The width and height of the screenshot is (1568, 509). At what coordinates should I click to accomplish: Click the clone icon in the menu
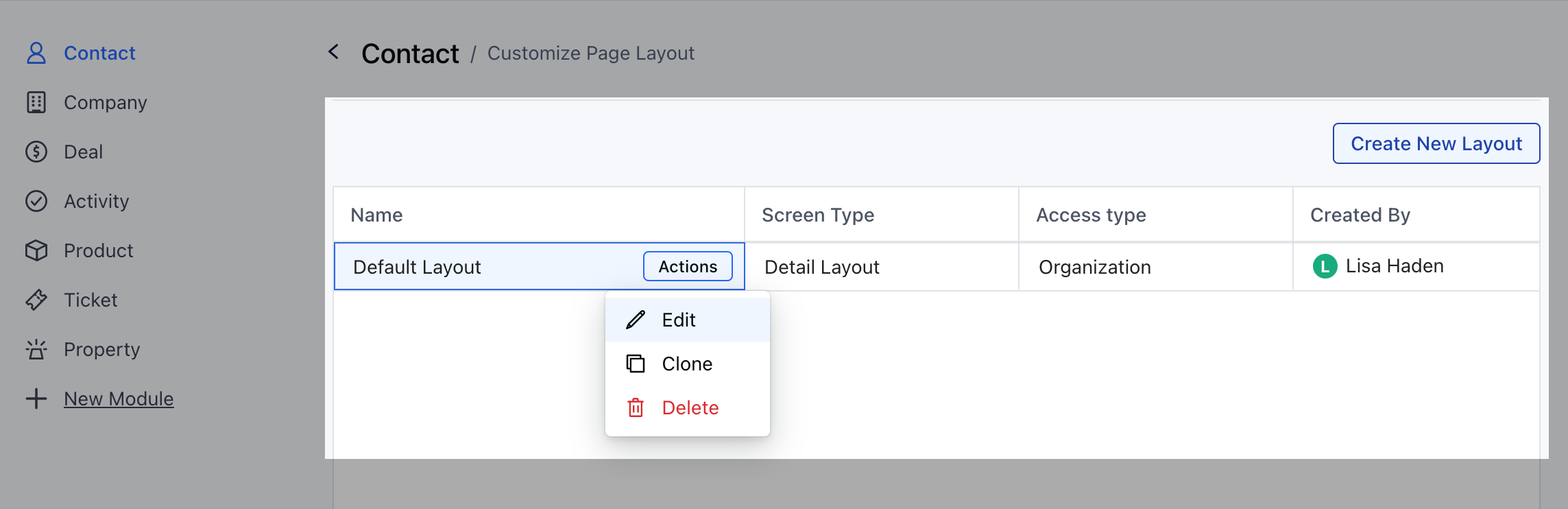pyautogui.click(x=636, y=364)
